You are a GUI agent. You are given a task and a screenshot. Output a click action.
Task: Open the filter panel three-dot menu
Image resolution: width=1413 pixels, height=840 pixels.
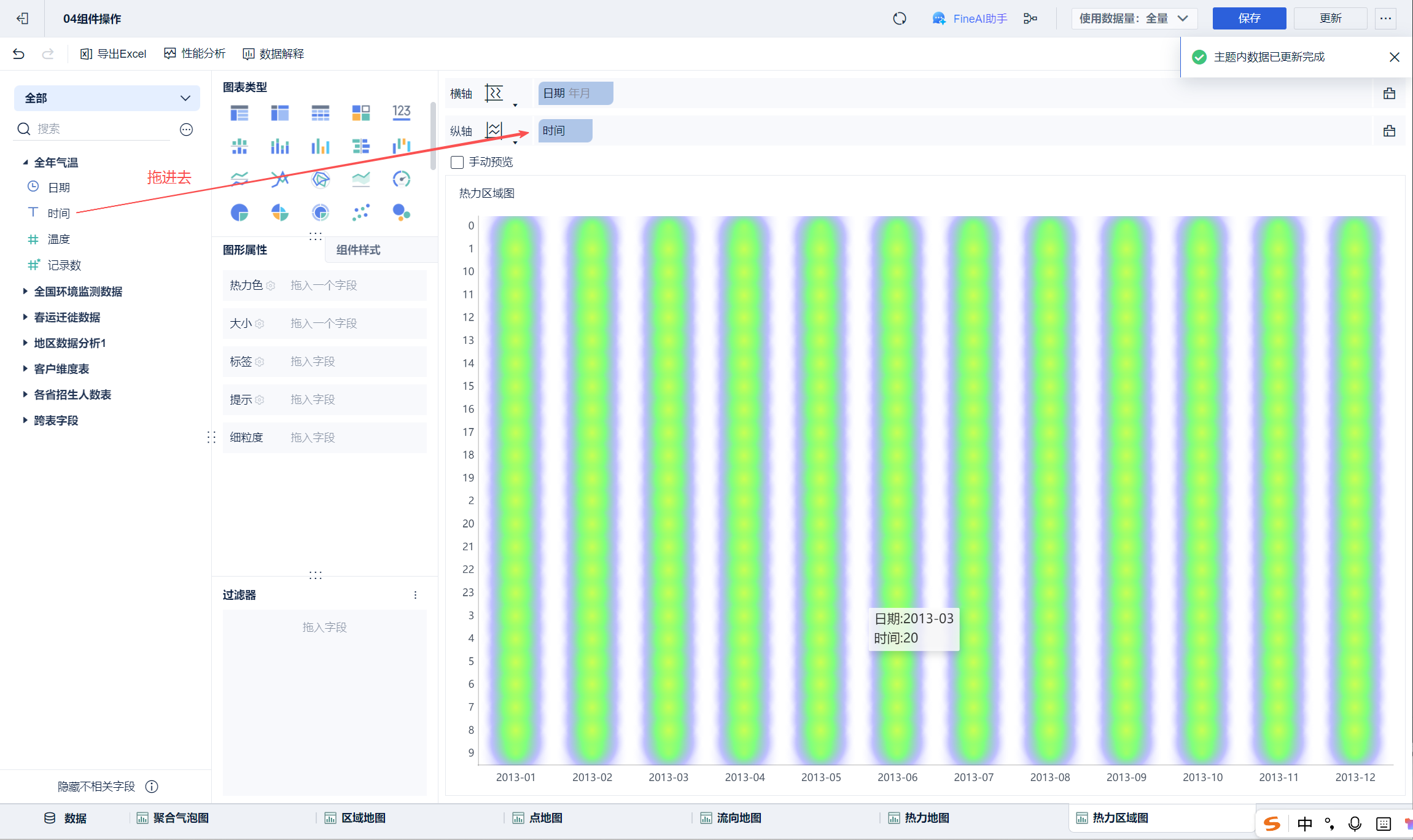tap(416, 595)
